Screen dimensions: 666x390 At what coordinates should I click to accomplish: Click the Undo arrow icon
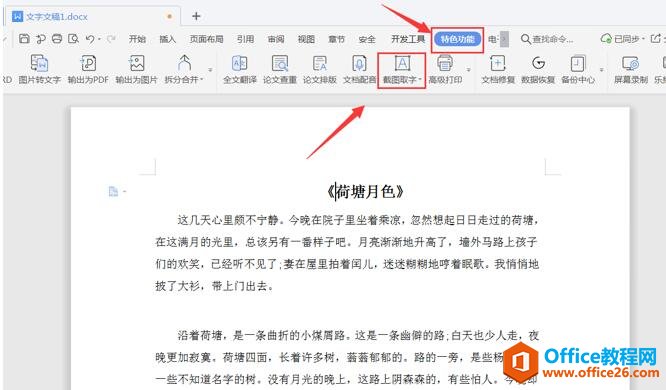click(89, 39)
